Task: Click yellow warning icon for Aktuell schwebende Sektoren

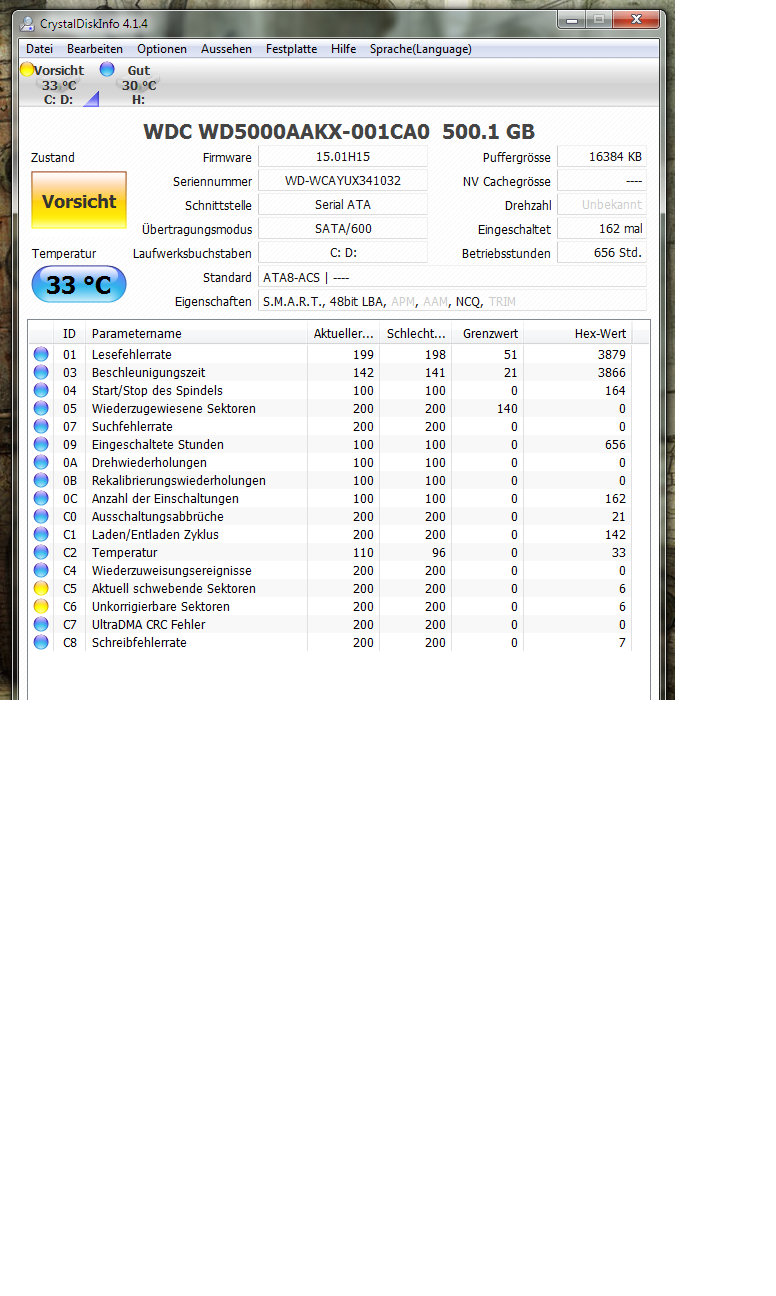Action: coord(41,588)
